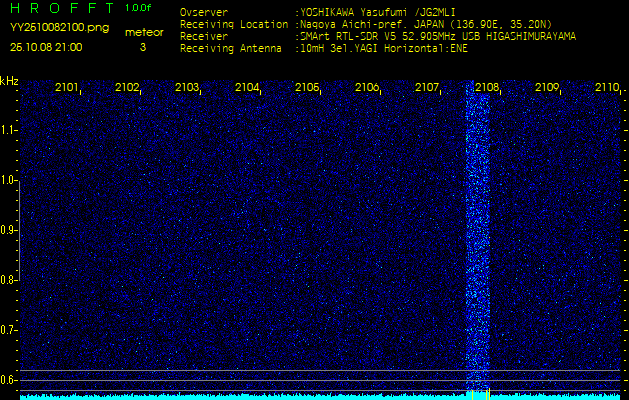Click the bright meteor echo band near 2108
629x400 pixels.
pos(477,237)
